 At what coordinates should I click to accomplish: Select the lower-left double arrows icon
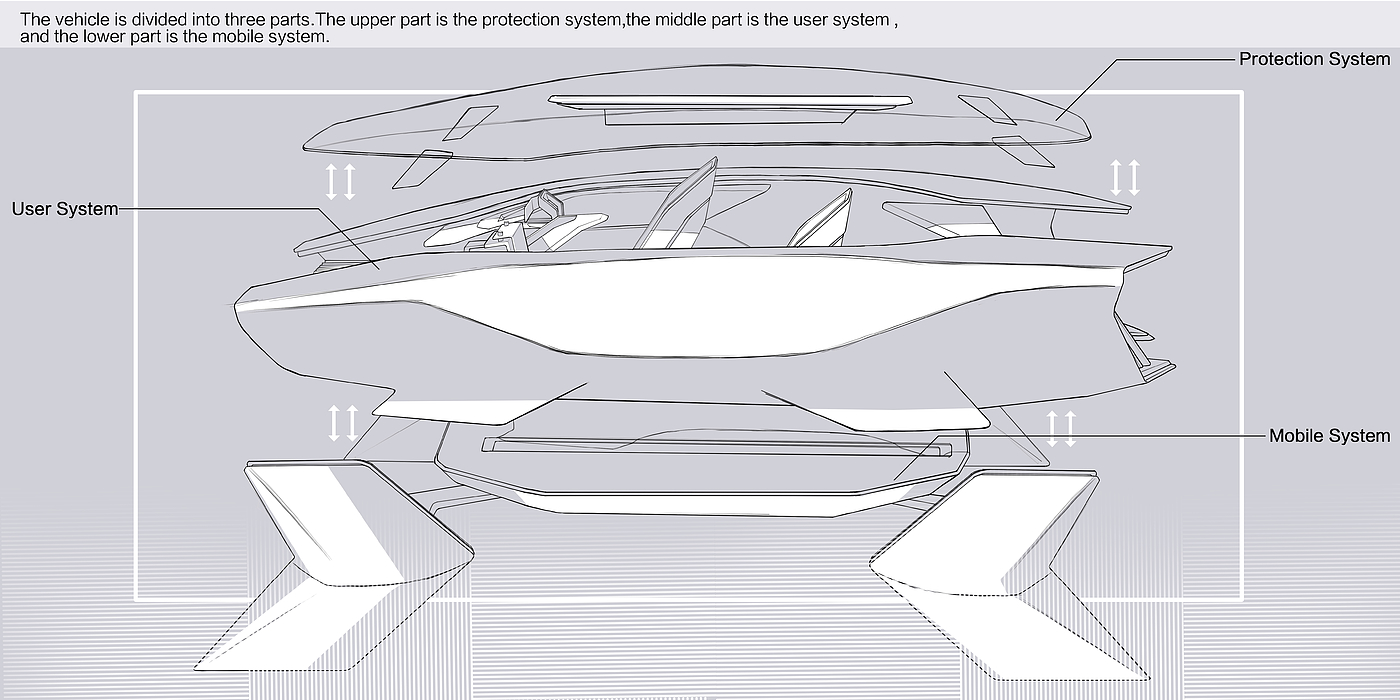point(343,422)
